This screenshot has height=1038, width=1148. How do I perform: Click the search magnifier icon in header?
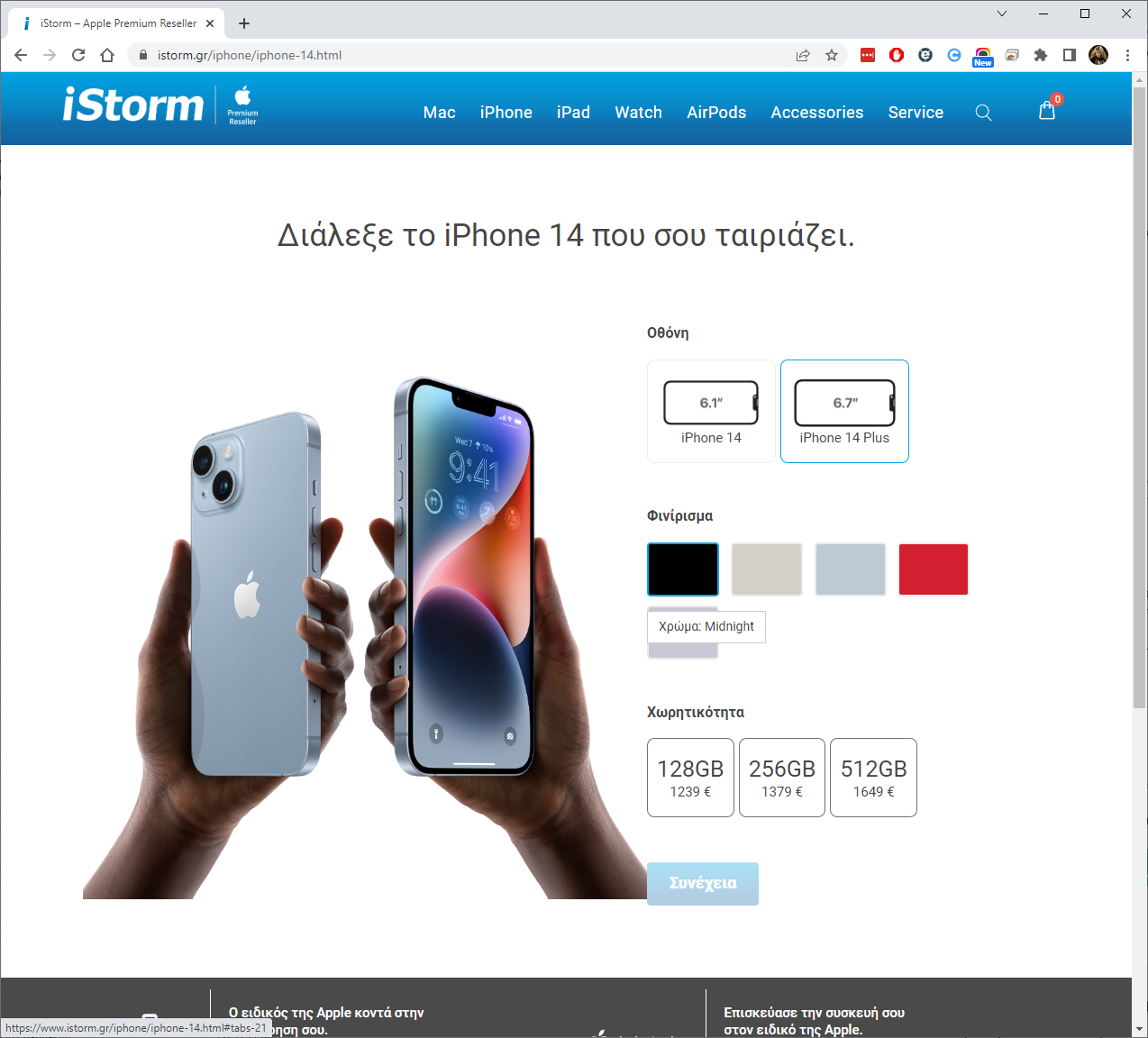click(x=983, y=113)
